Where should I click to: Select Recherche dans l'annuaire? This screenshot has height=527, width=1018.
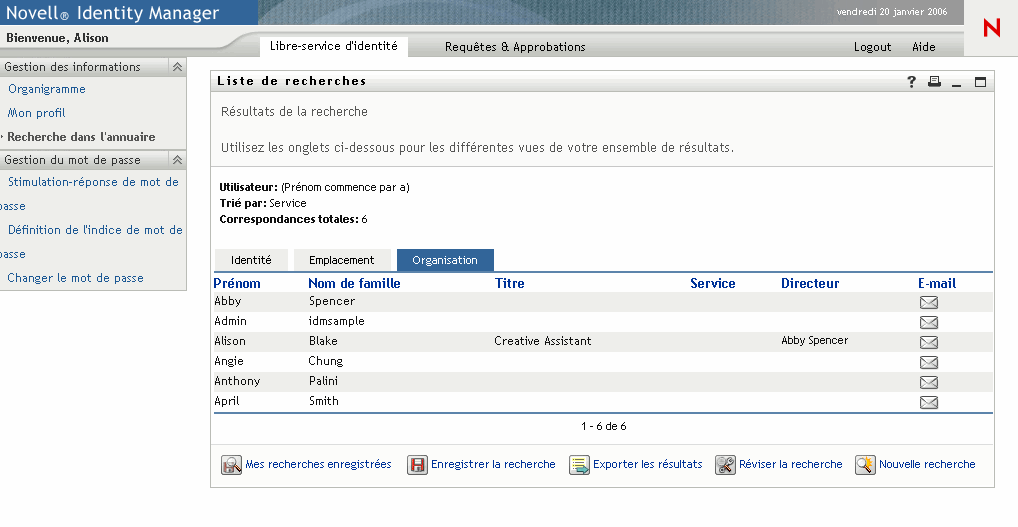pyautogui.click(x=81, y=137)
